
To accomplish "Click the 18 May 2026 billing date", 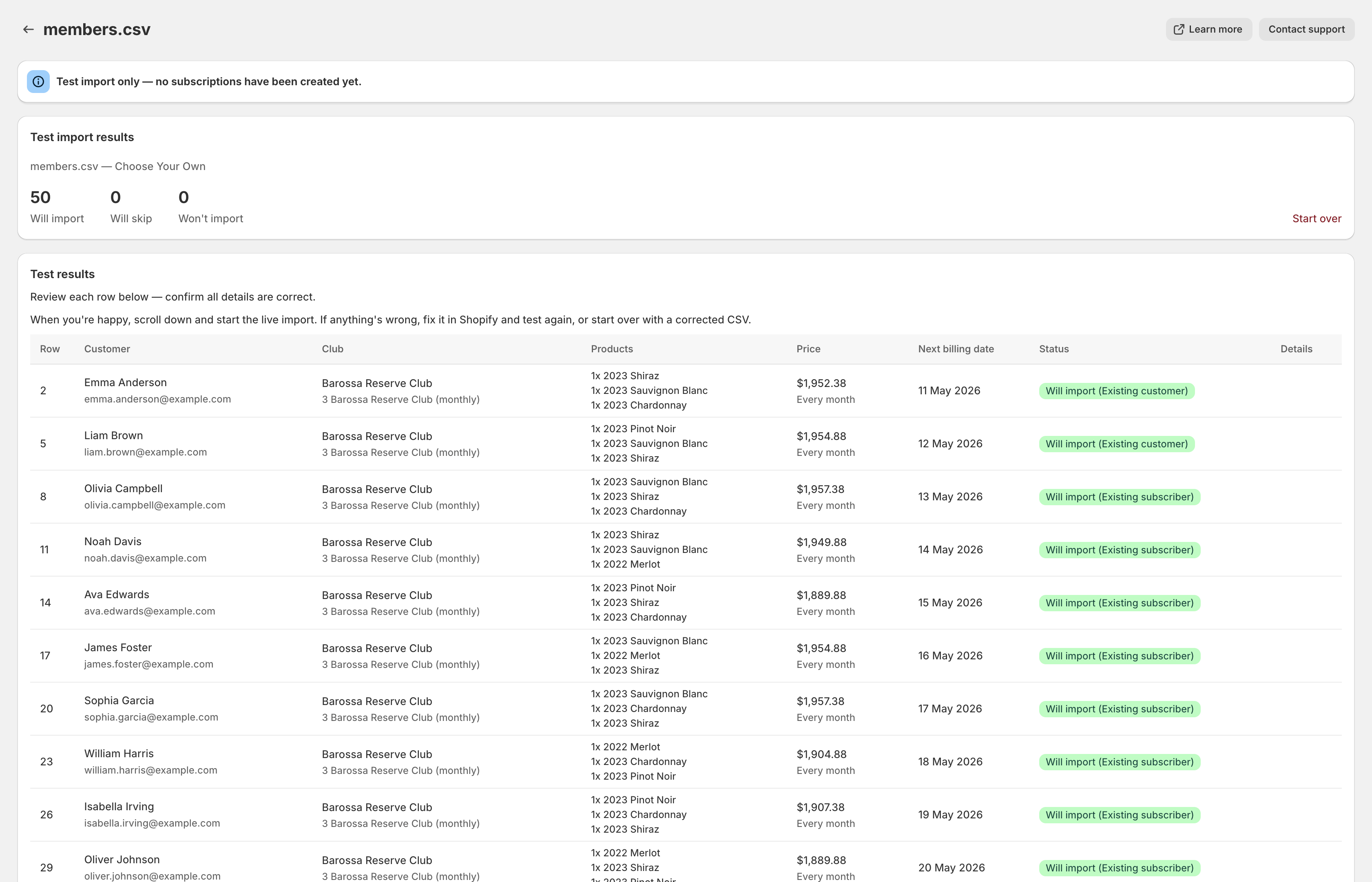I will (950, 762).
